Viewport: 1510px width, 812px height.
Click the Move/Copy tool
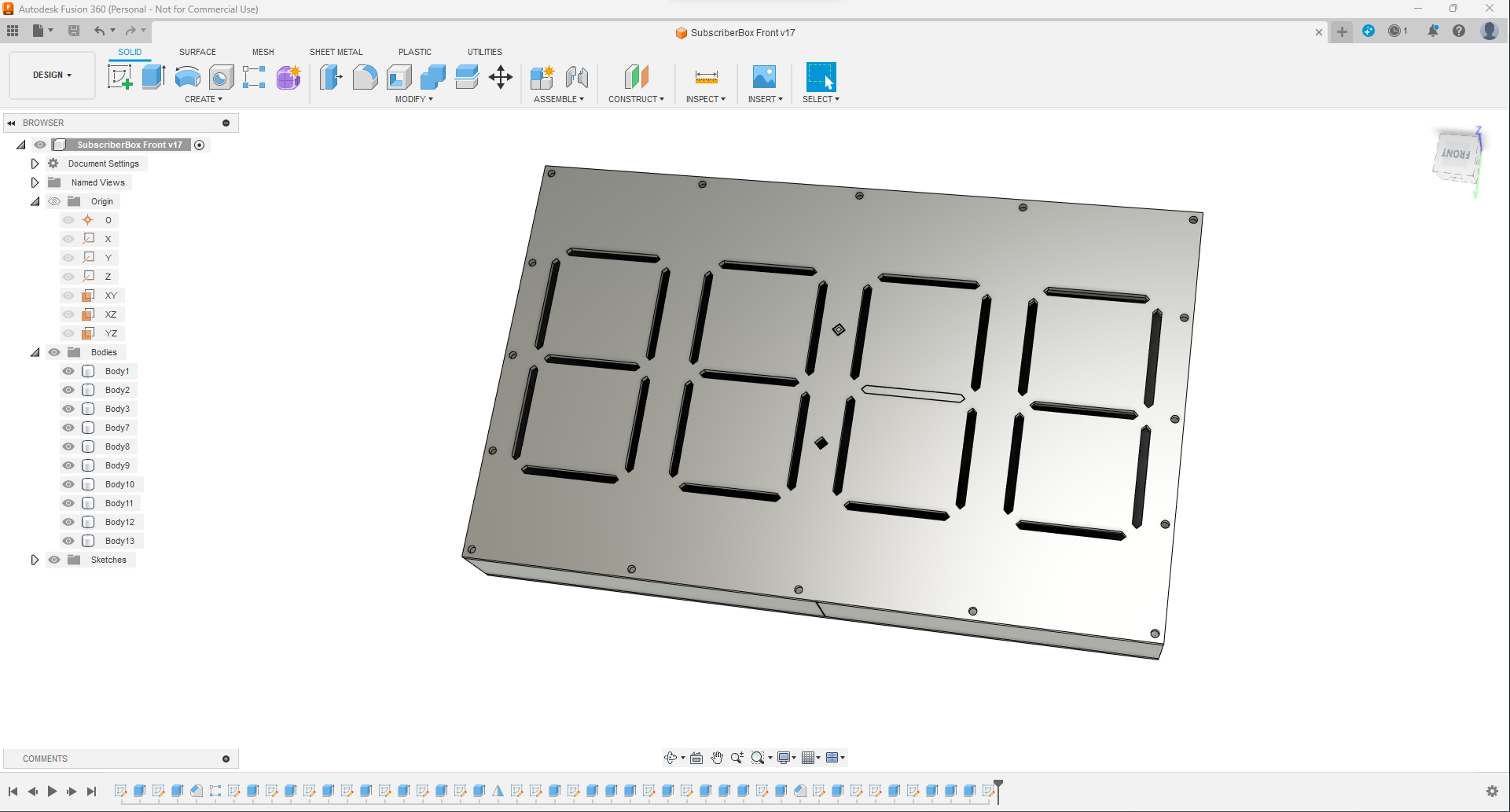tap(501, 76)
